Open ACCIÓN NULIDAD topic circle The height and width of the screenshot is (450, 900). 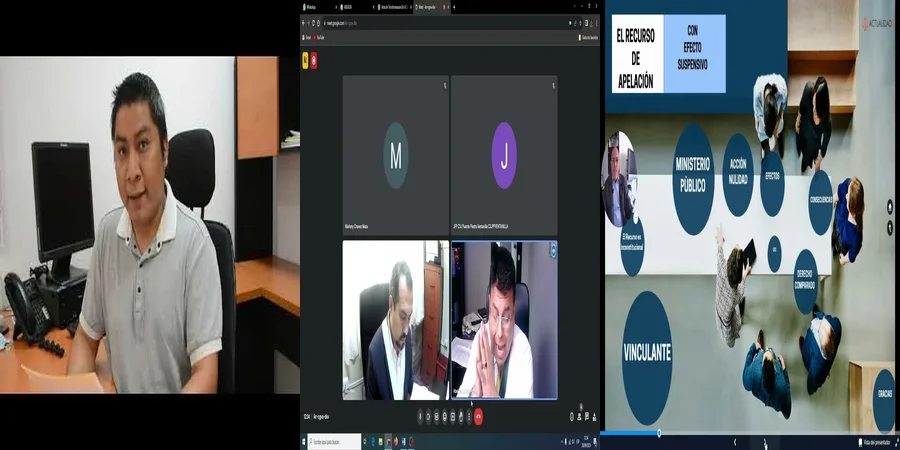coord(738,174)
